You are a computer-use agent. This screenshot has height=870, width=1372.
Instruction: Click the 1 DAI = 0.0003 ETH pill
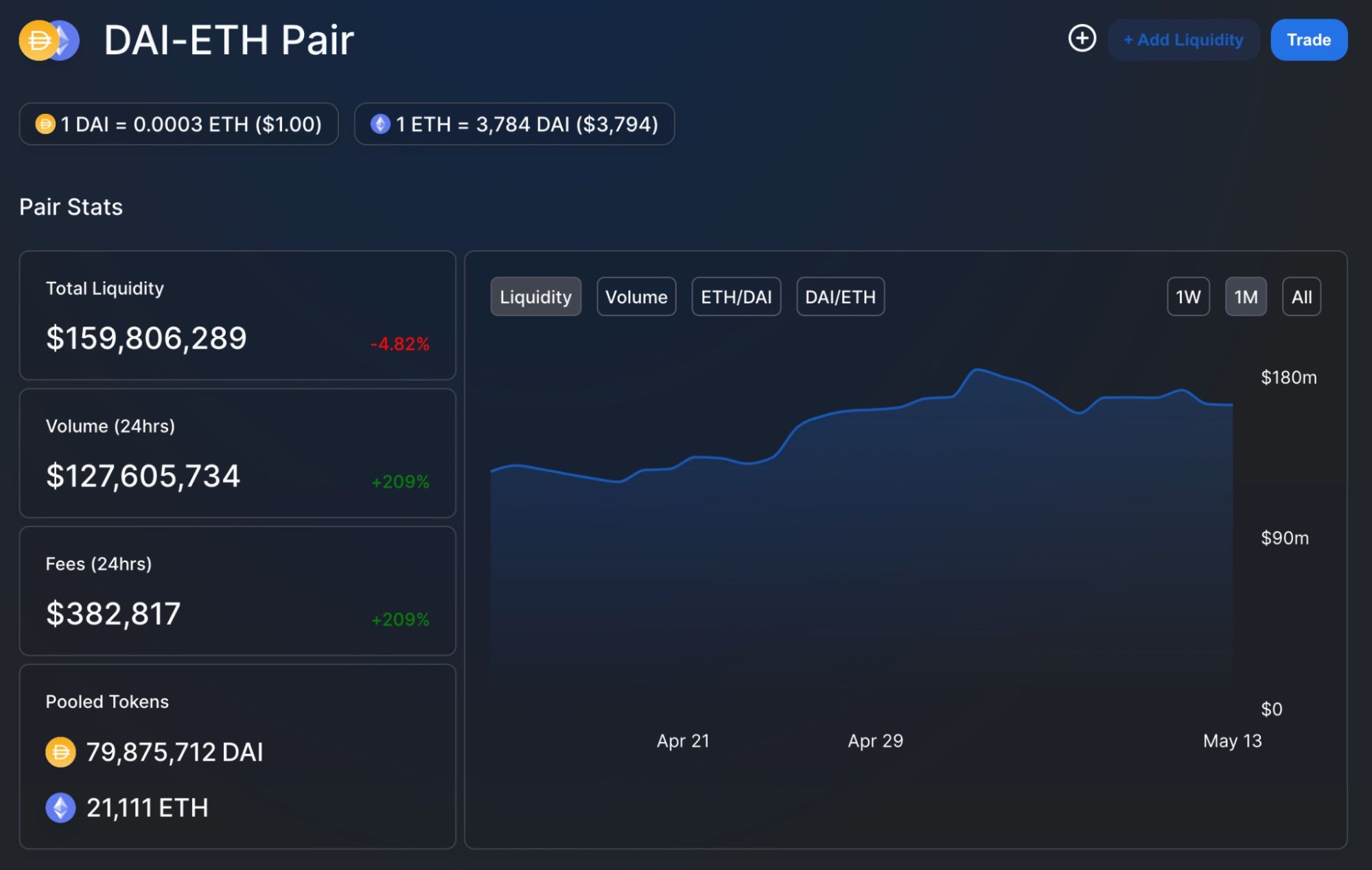pos(178,124)
